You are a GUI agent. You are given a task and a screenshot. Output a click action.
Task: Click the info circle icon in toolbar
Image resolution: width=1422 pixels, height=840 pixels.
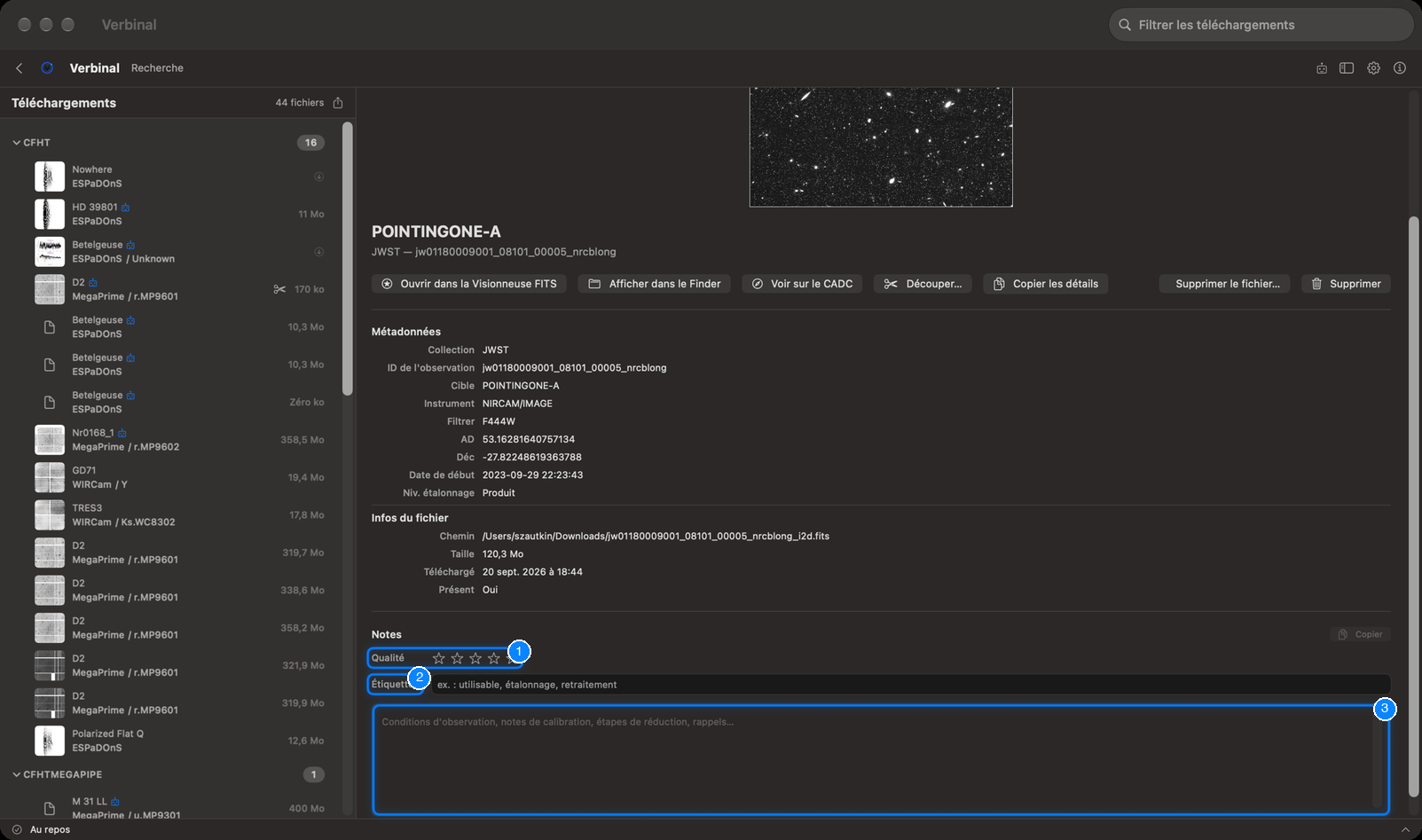click(1400, 68)
